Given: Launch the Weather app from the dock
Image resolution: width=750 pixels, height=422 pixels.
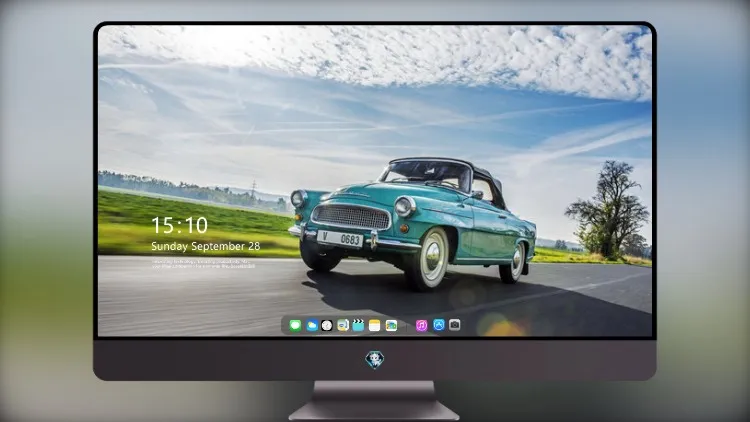Looking at the screenshot, I should pos(311,325).
